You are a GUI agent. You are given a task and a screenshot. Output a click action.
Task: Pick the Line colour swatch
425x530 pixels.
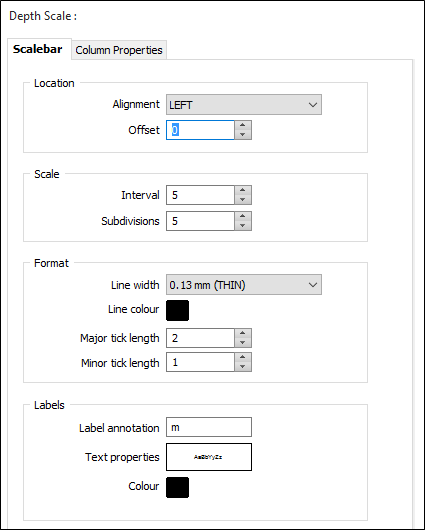click(x=178, y=310)
